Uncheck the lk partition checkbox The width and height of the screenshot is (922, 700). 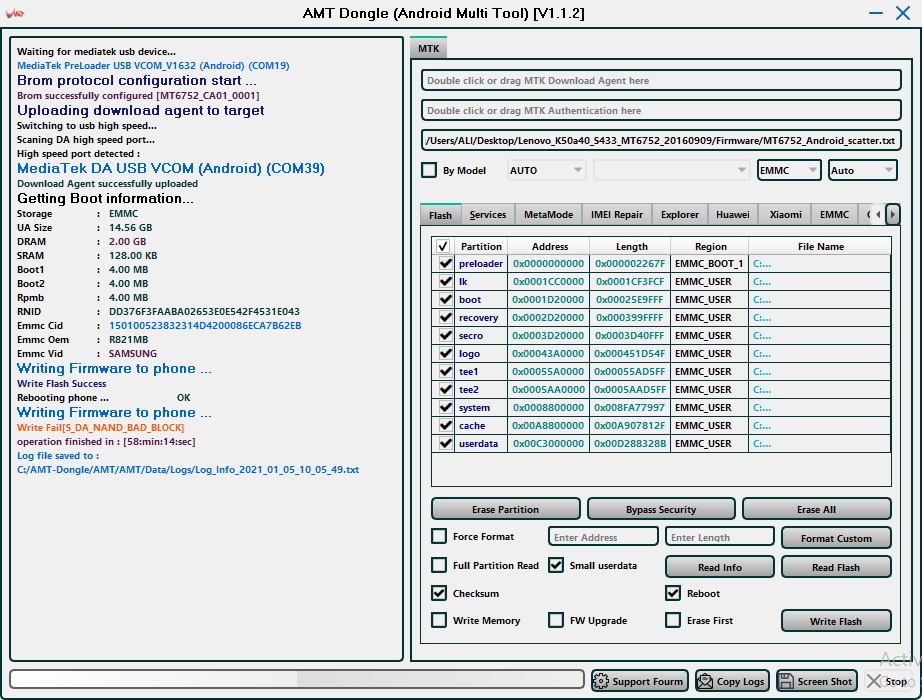click(x=445, y=282)
